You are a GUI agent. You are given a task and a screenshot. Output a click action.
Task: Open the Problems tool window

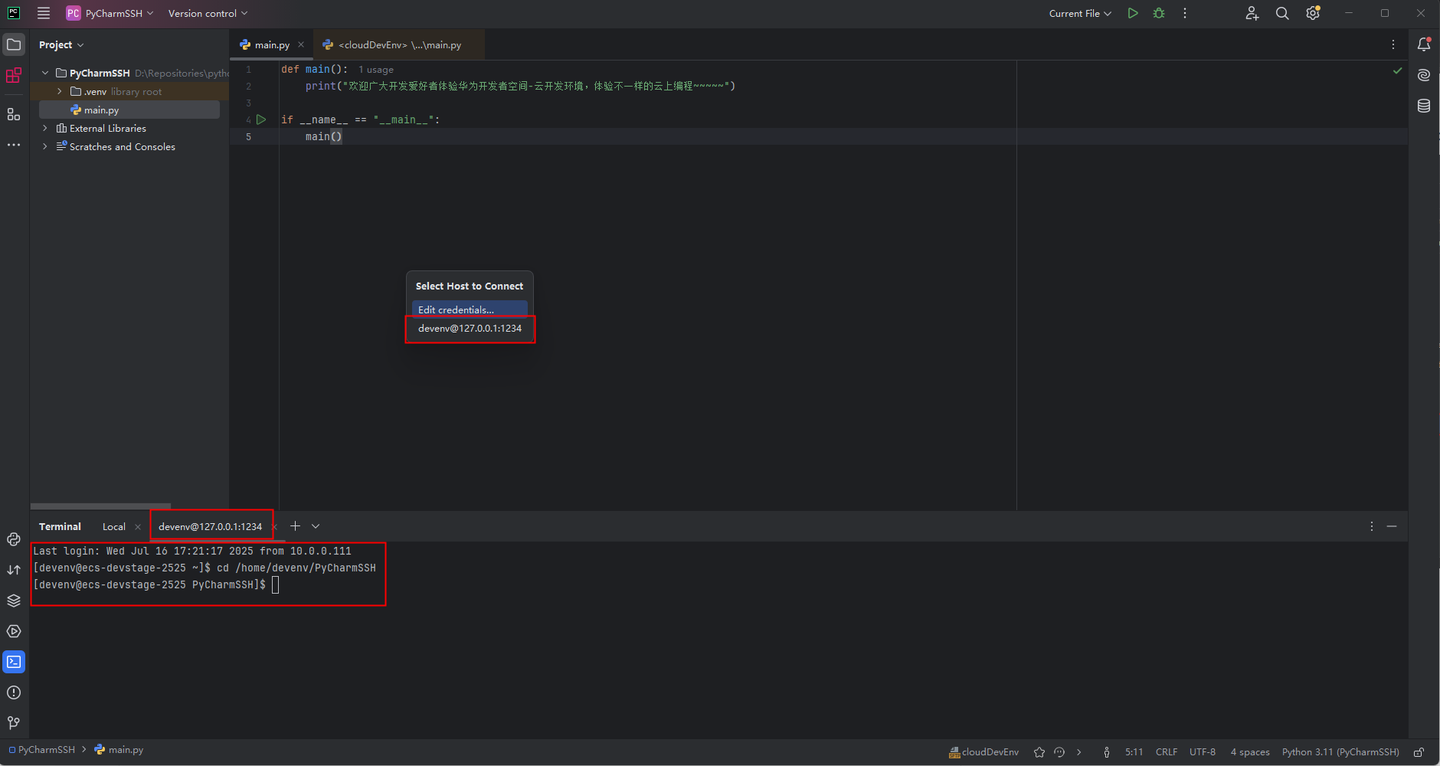13,692
